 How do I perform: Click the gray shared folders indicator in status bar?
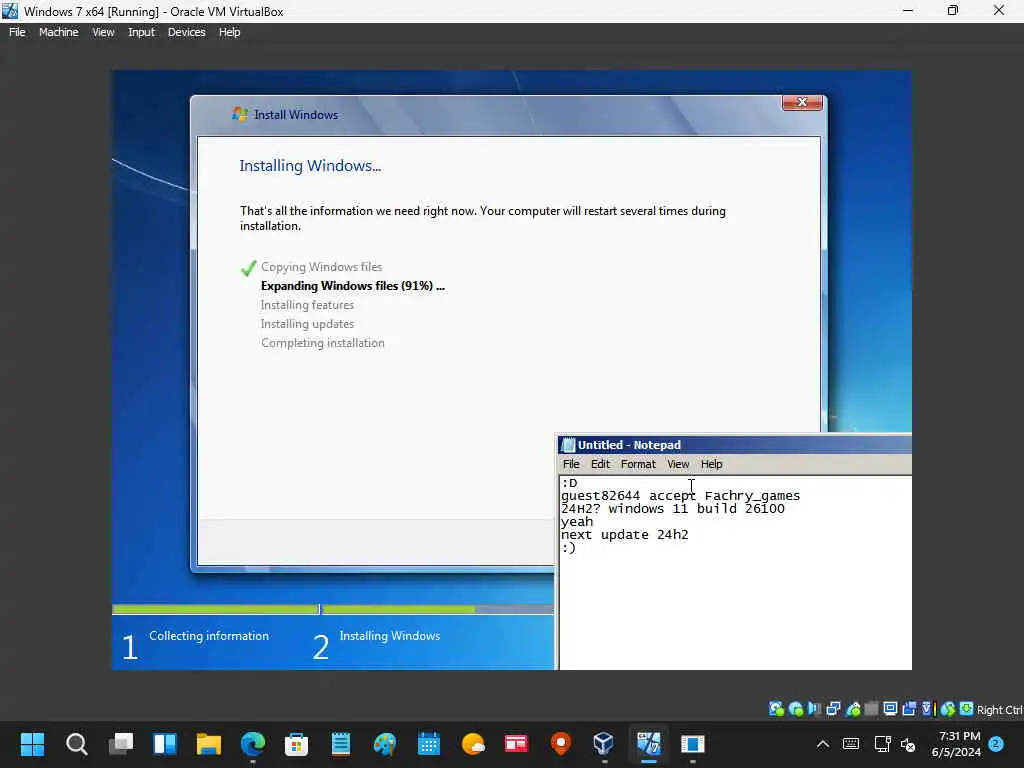coord(871,709)
